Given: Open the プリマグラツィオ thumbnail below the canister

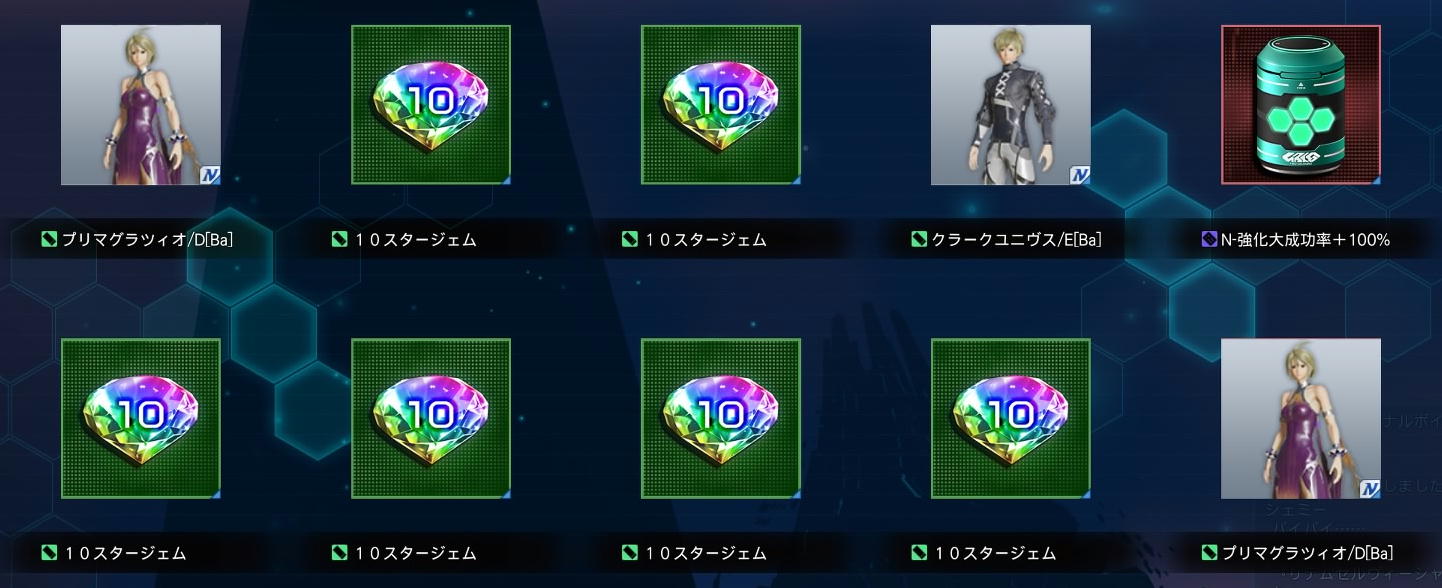Looking at the screenshot, I should pos(1301,418).
